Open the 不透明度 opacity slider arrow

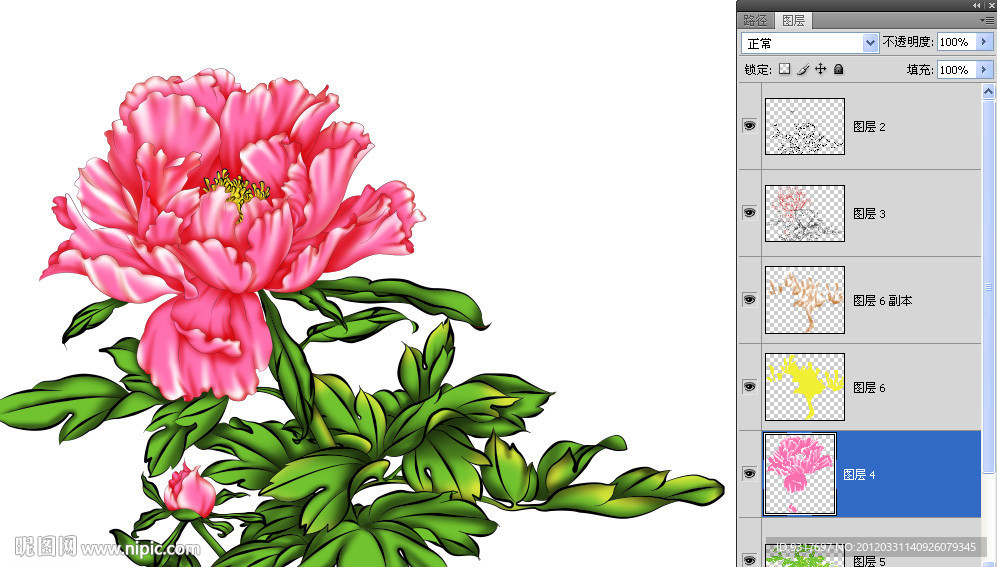tap(984, 42)
